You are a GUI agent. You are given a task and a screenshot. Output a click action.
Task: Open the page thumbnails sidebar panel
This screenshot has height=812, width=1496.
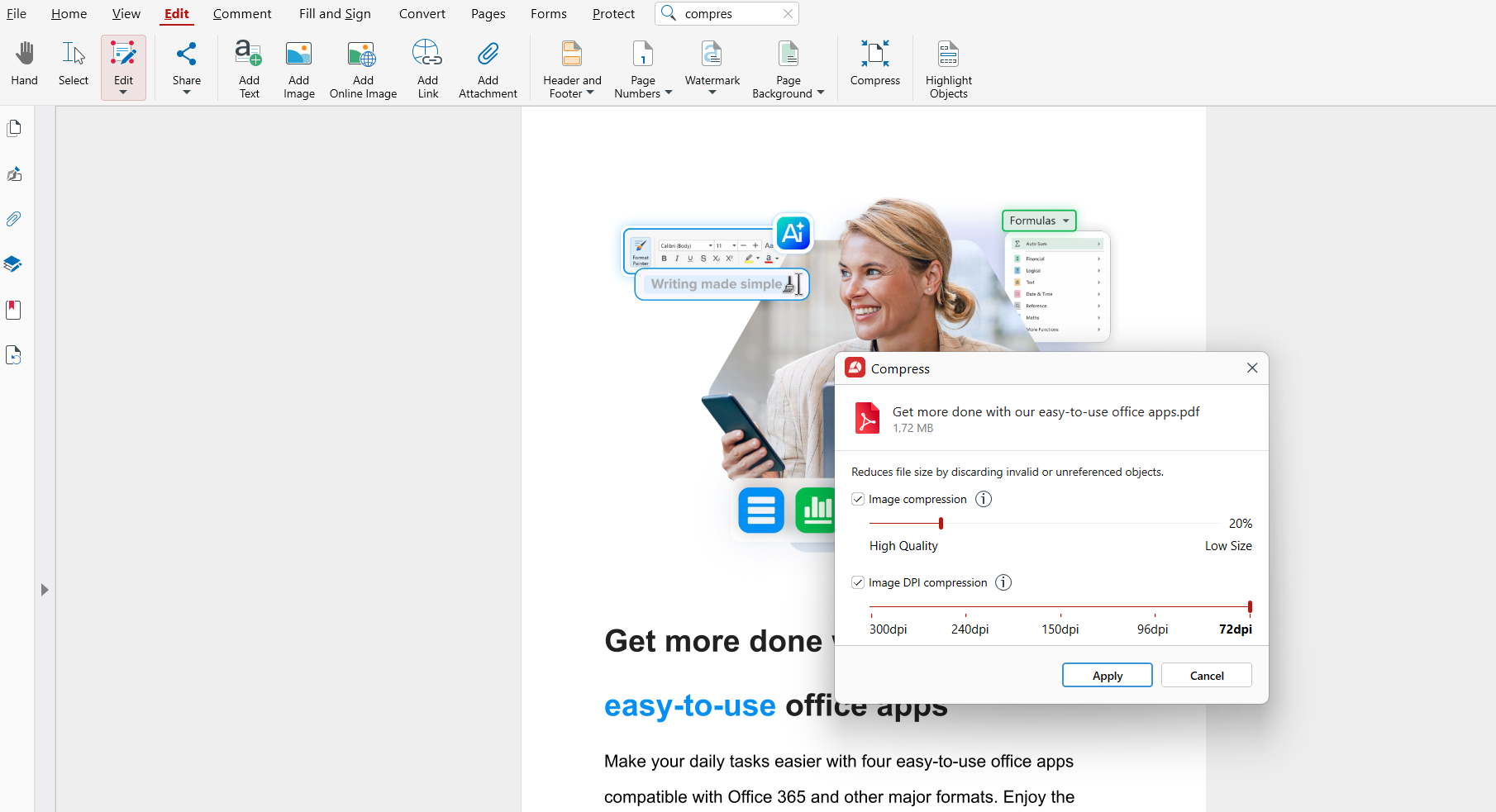coord(14,128)
